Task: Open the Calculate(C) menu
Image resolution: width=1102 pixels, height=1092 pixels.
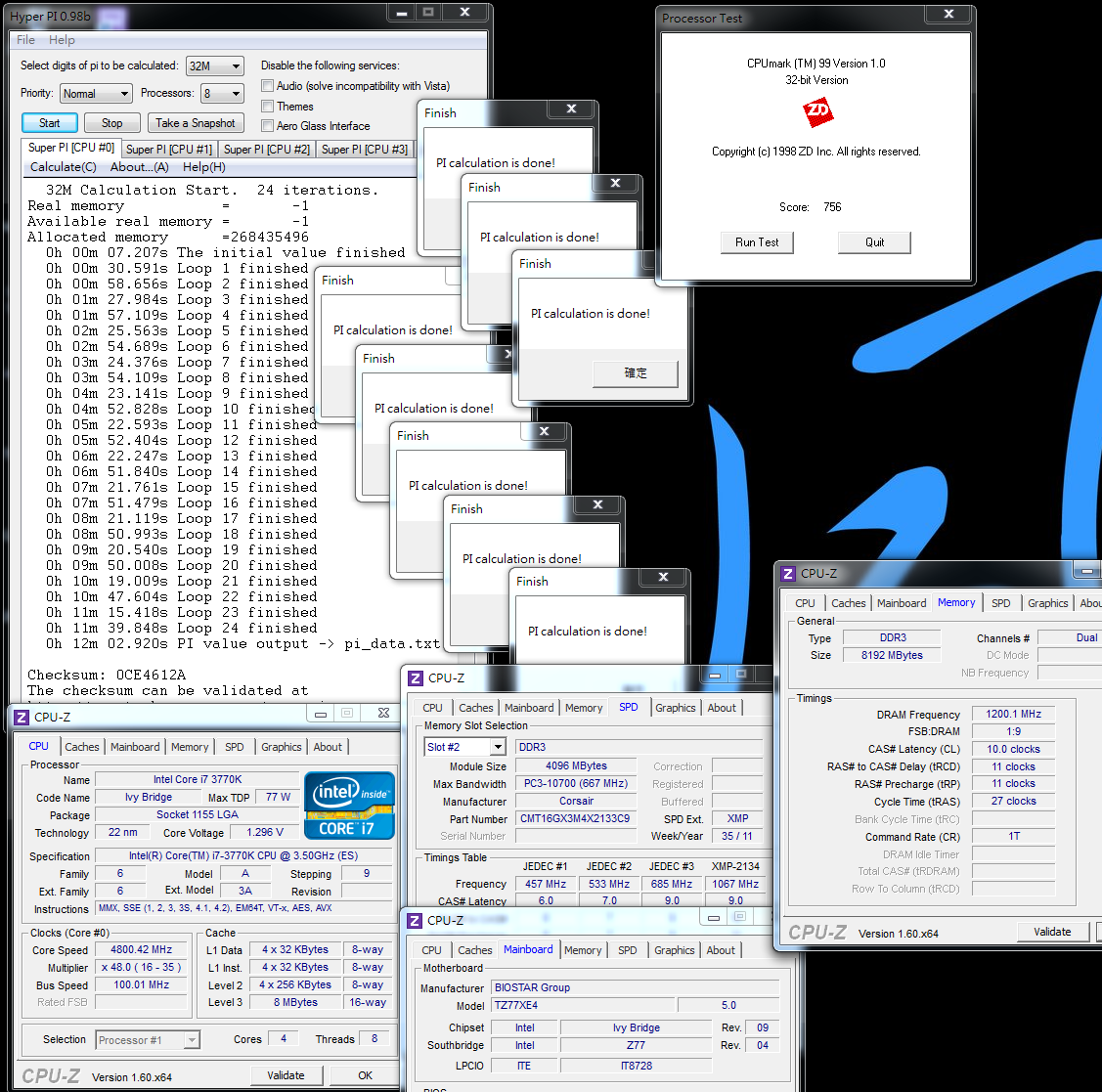Action: coord(64,167)
